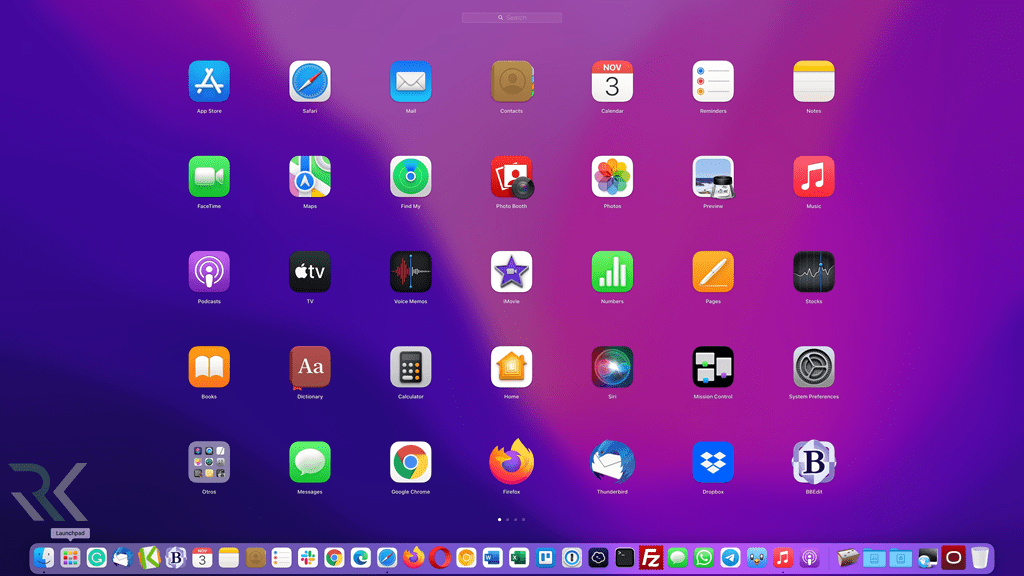The image size is (1024, 576).
Task: Open 1Password from the Dock
Action: [x=571, y=558]
